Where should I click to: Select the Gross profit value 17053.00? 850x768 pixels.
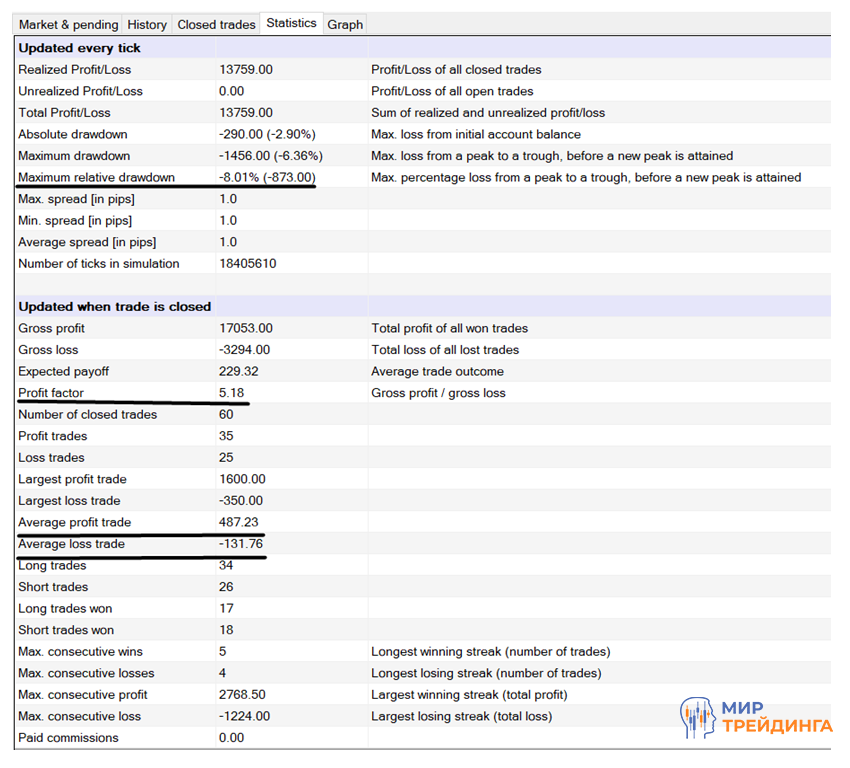246,329
